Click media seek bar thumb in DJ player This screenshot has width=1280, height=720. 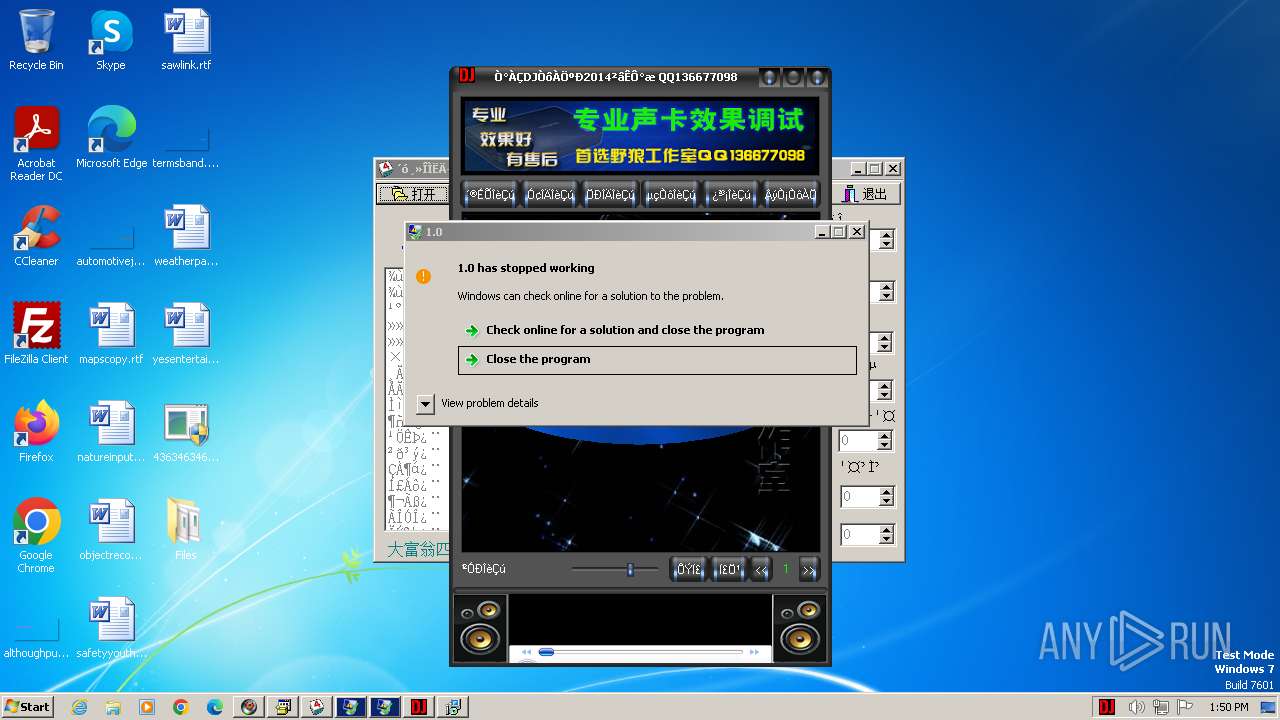pos(546,652)
